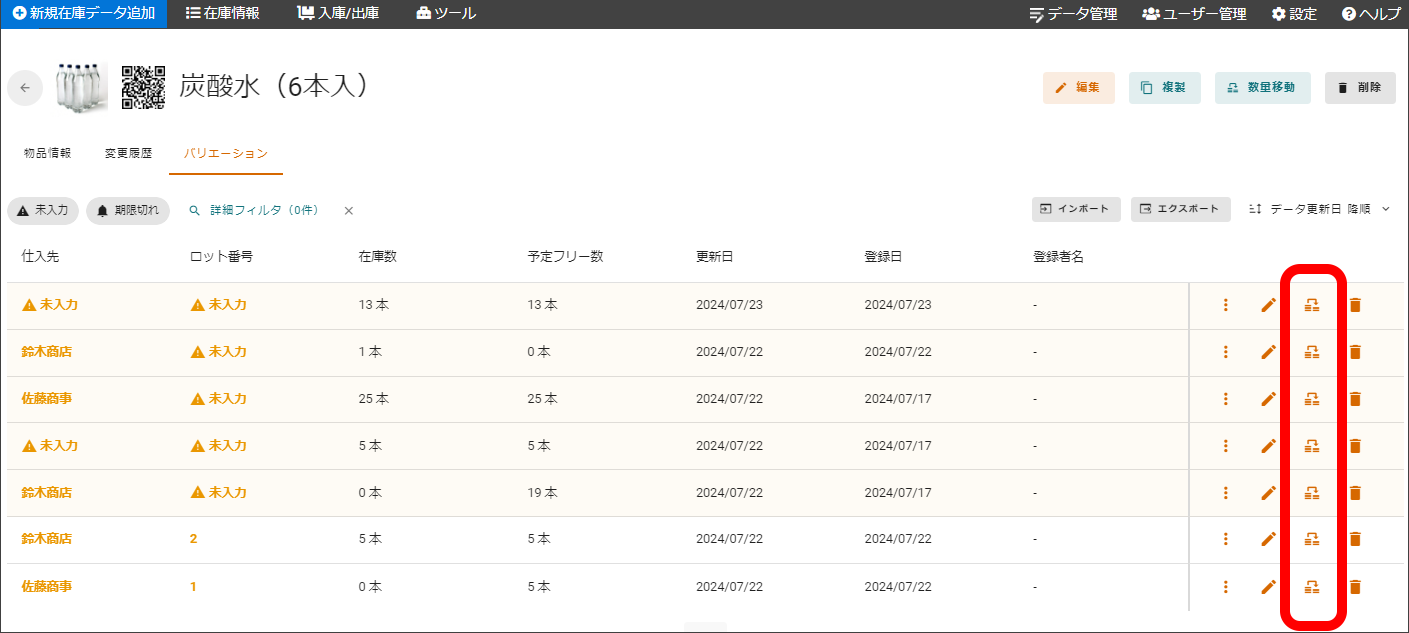Edit the 1本 鈴木商店 row
This screenshot has width=1409, height=633.
pyautogui.click(x=1268, y=352)
